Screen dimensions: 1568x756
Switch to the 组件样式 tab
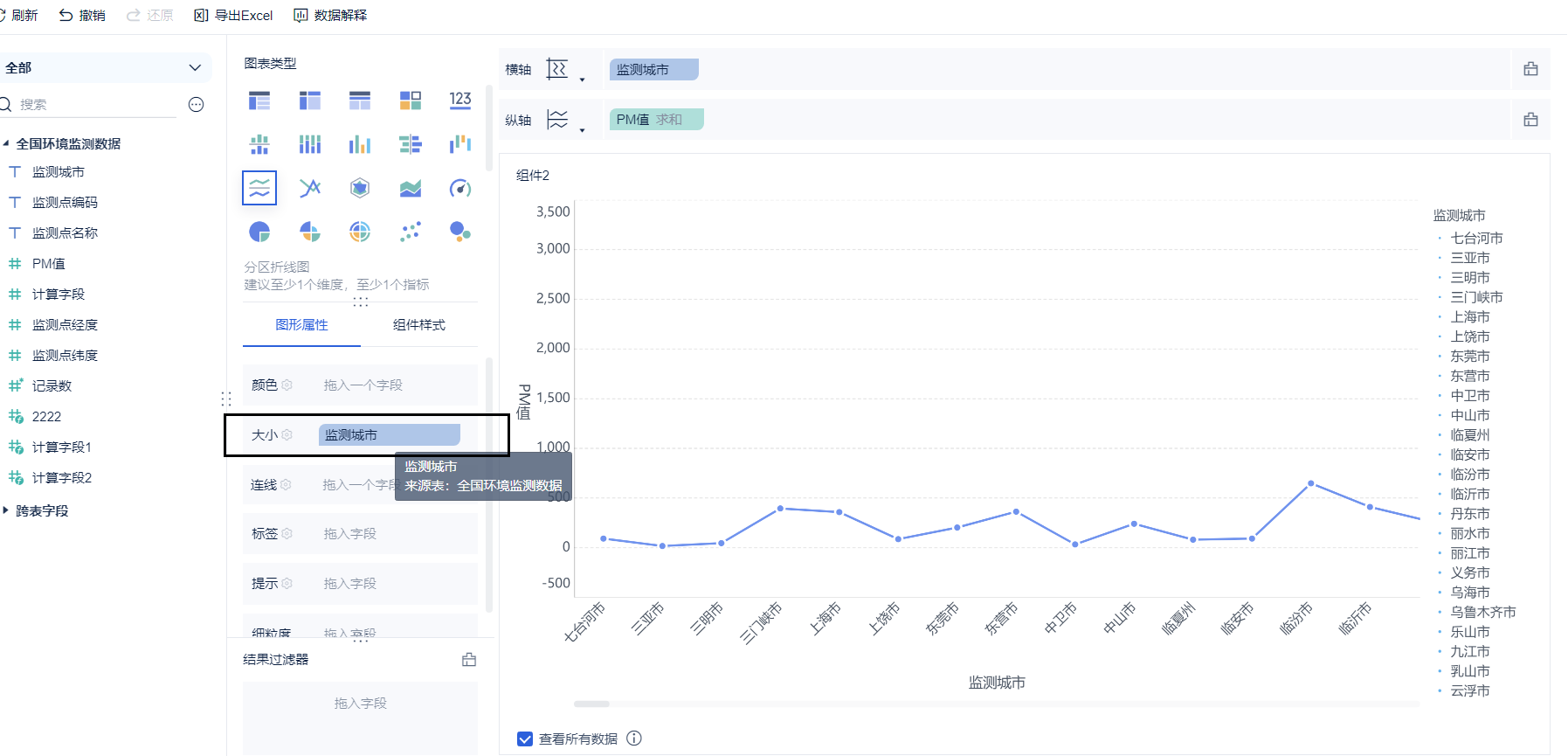[418, 325]
